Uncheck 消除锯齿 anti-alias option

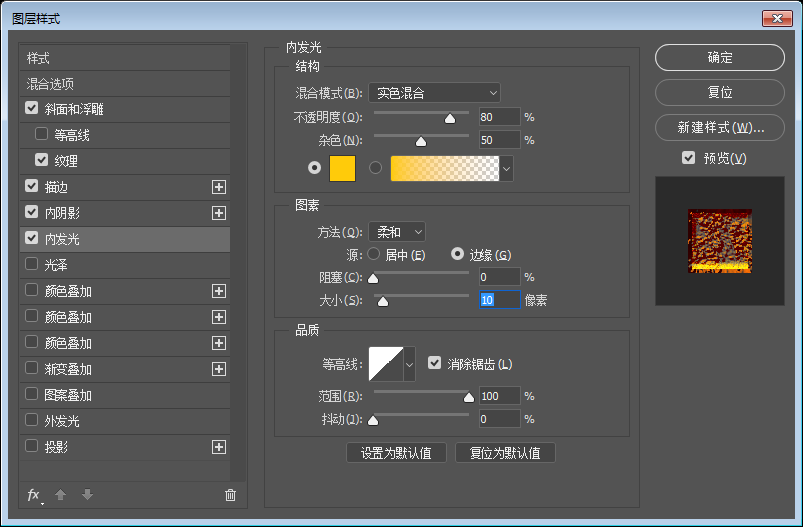434,364
